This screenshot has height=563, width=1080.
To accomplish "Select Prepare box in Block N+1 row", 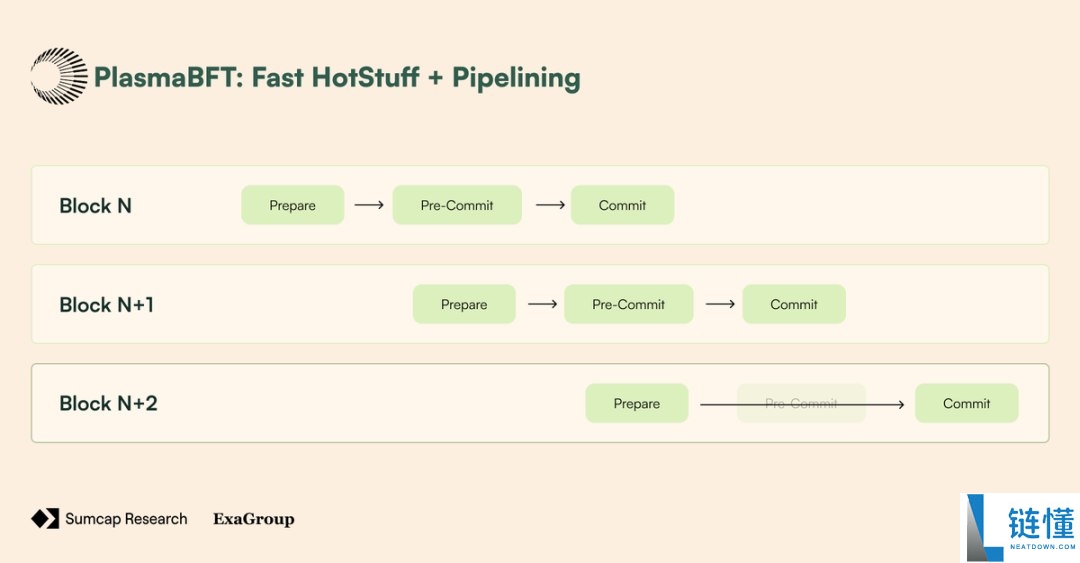I will (x=464, y=304).
